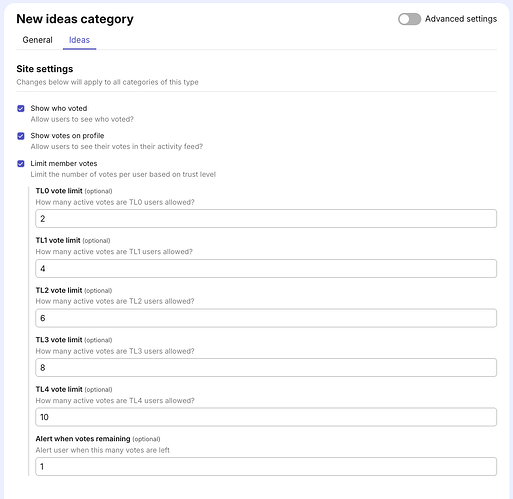
Task: Select the Ideas tab
Action: (x=79, y=40)
